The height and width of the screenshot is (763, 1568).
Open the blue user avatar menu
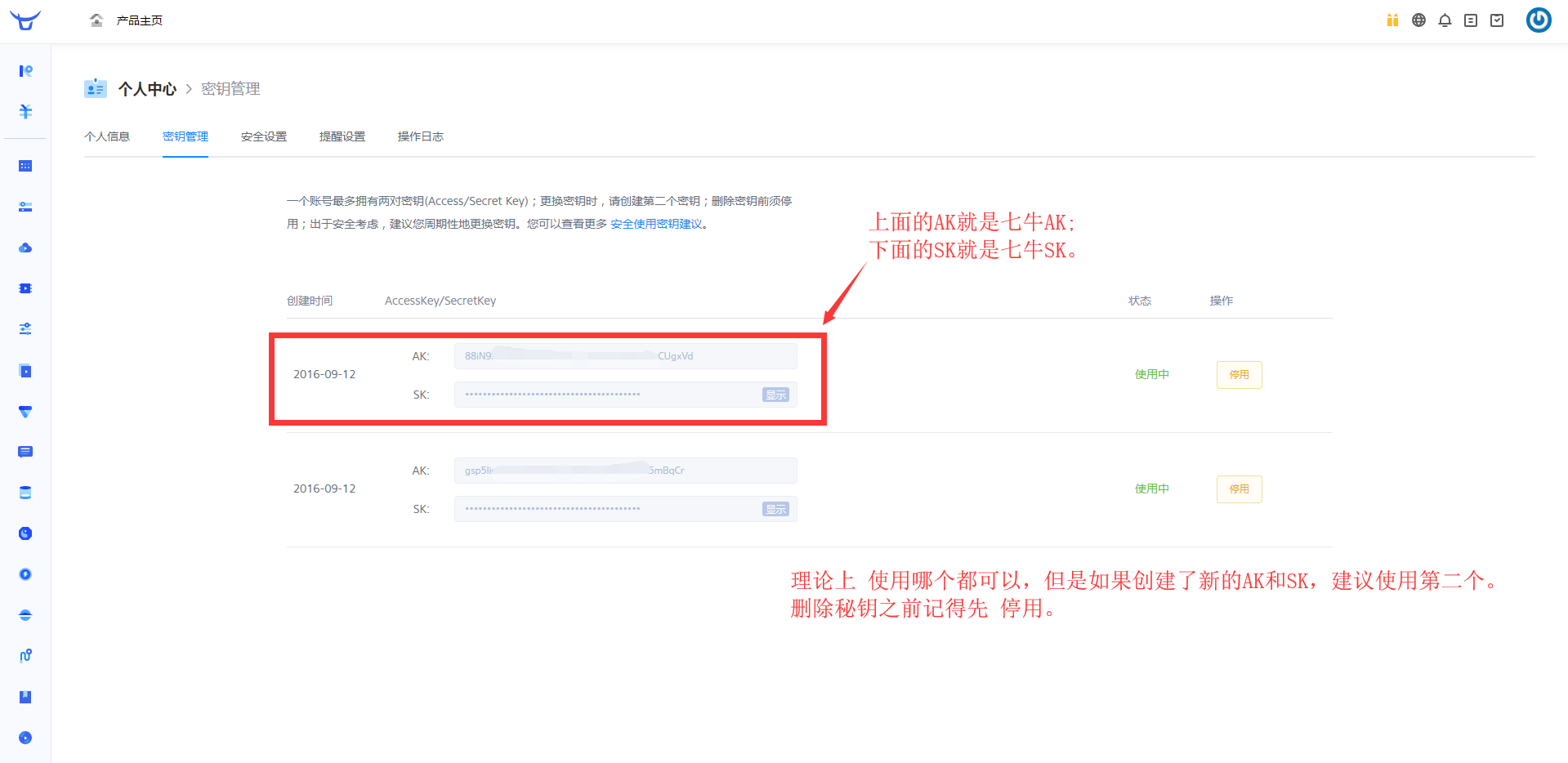pyautogui.click(x=1539, y=20)
